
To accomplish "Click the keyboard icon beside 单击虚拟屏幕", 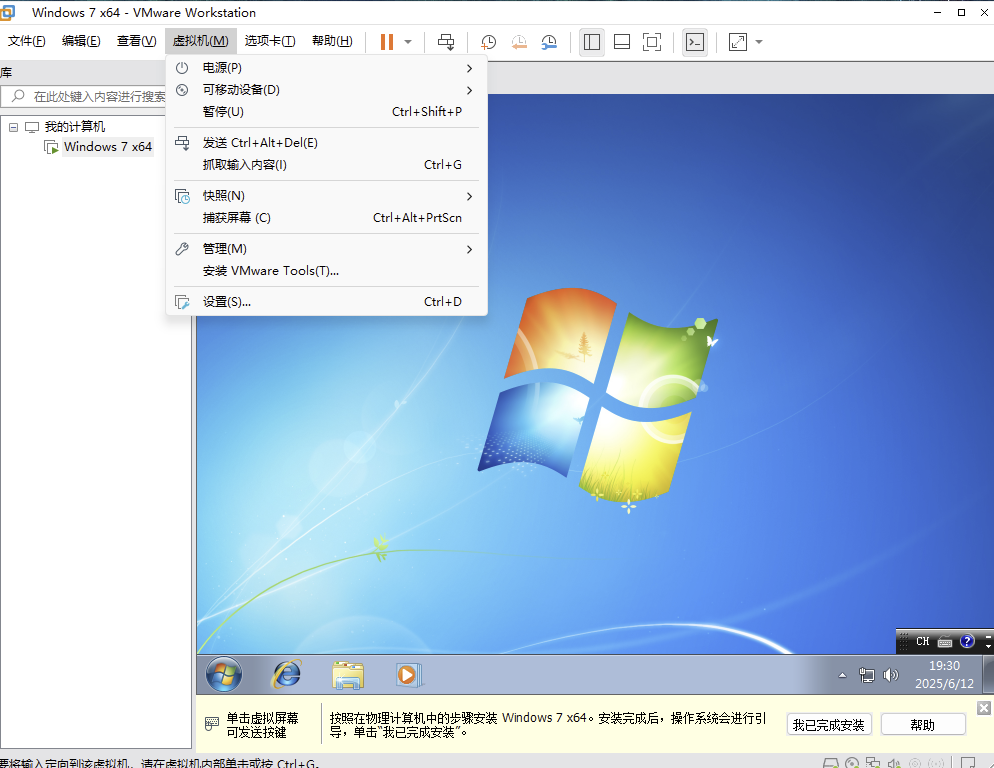I will coord(212,724).
